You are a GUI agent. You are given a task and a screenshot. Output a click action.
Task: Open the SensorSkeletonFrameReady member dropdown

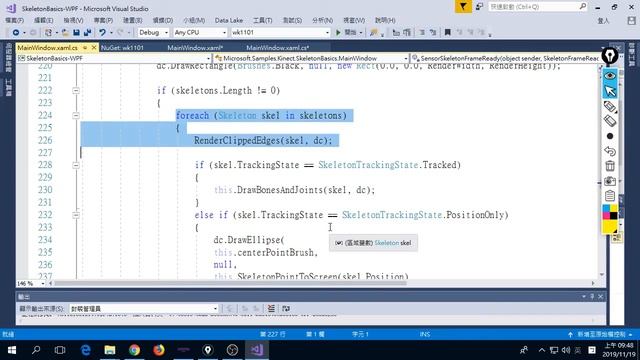tap(505, 58)
